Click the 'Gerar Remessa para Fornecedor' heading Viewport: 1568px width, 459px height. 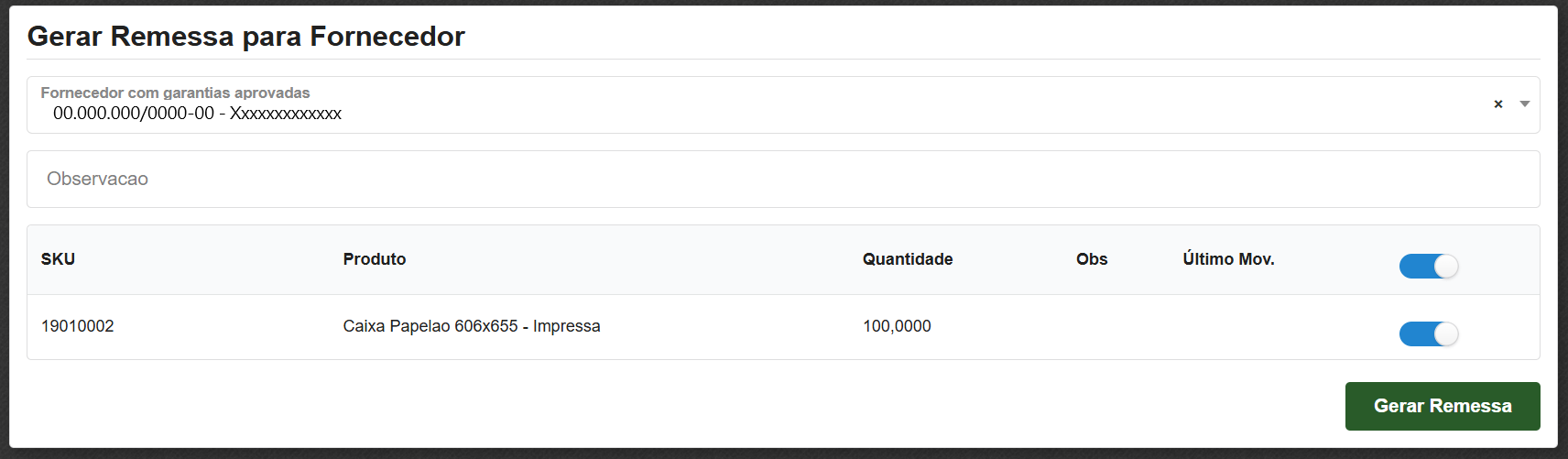pos(245,37)
